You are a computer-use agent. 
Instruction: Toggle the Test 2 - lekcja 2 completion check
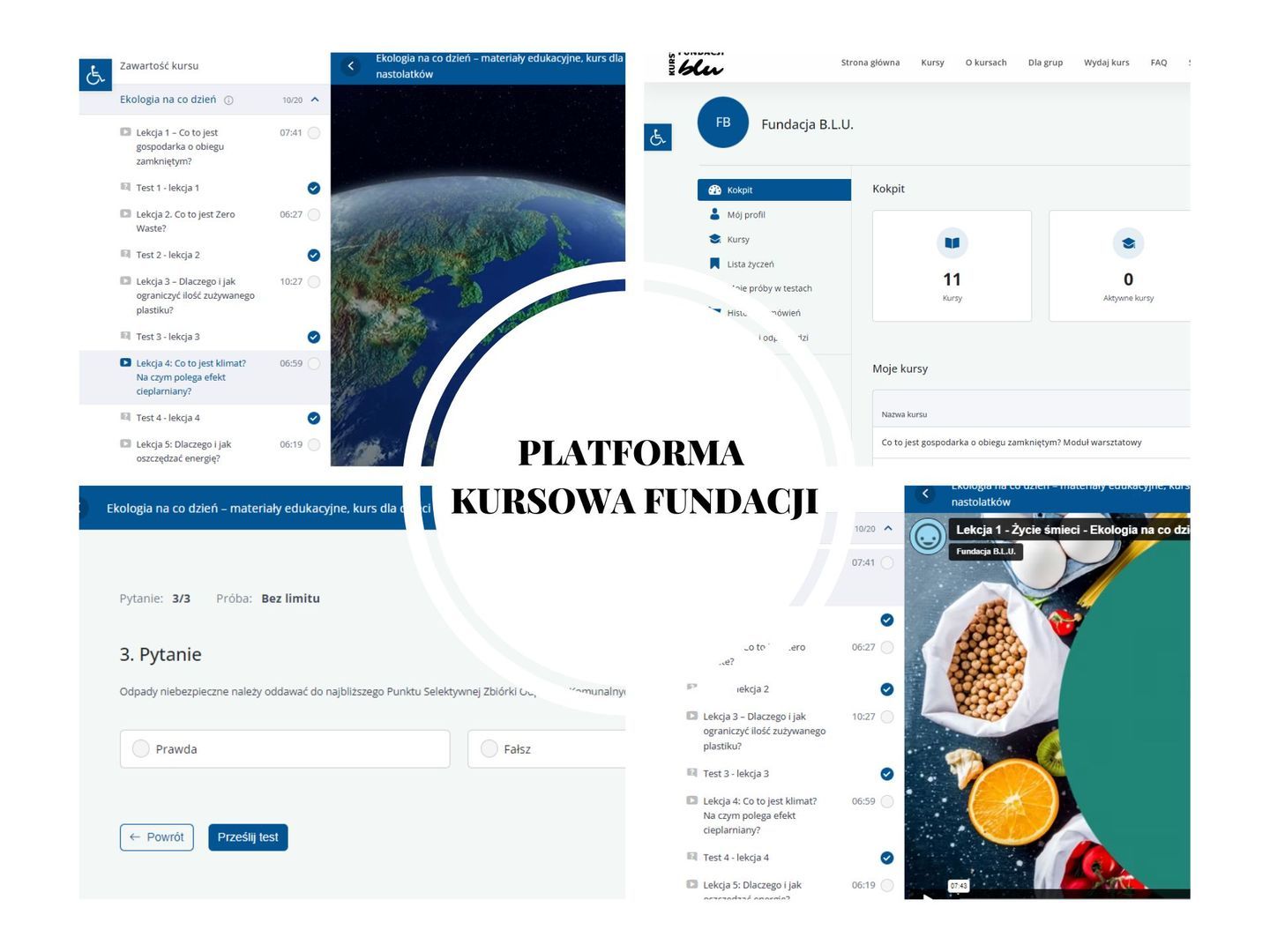(314, 255)
